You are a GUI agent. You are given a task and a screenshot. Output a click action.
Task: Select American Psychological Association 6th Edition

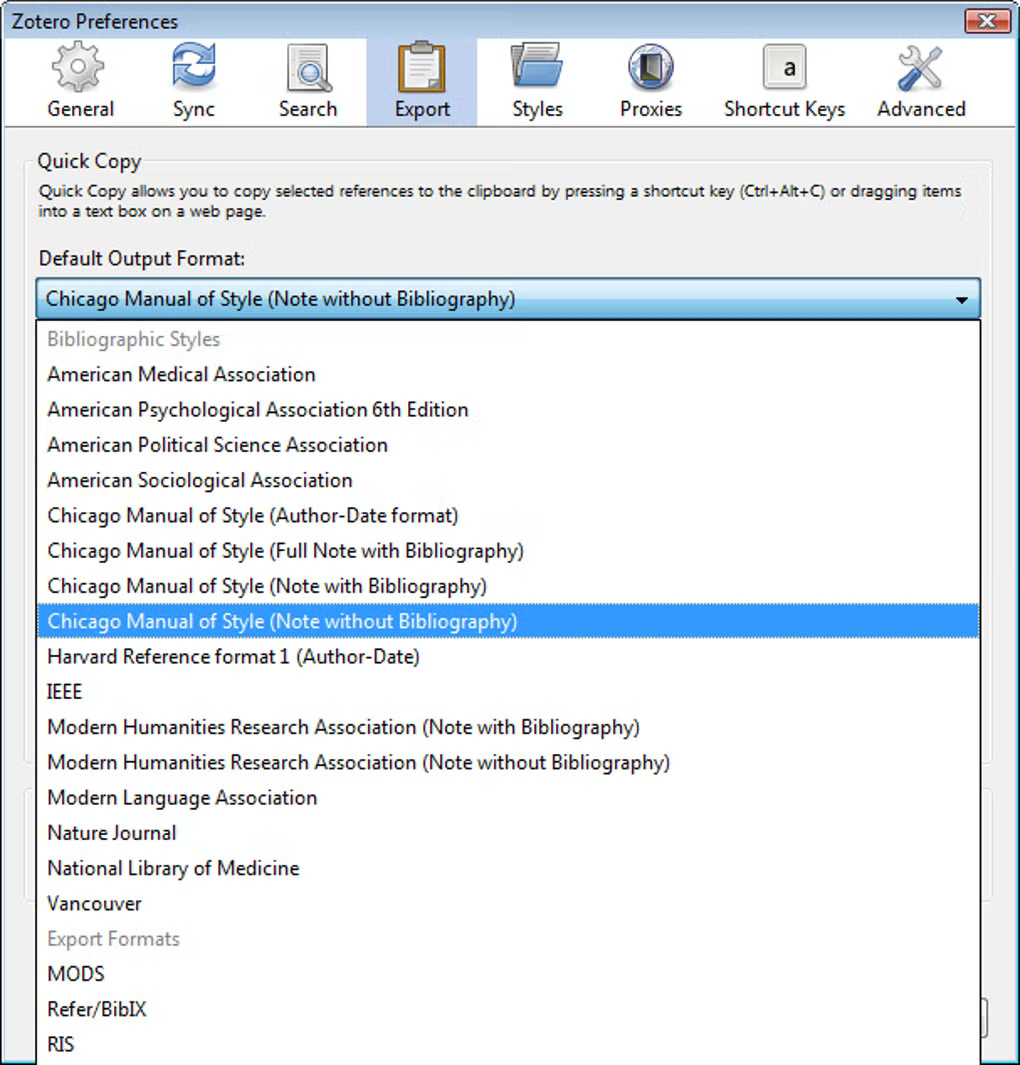[x=508, y=410]
